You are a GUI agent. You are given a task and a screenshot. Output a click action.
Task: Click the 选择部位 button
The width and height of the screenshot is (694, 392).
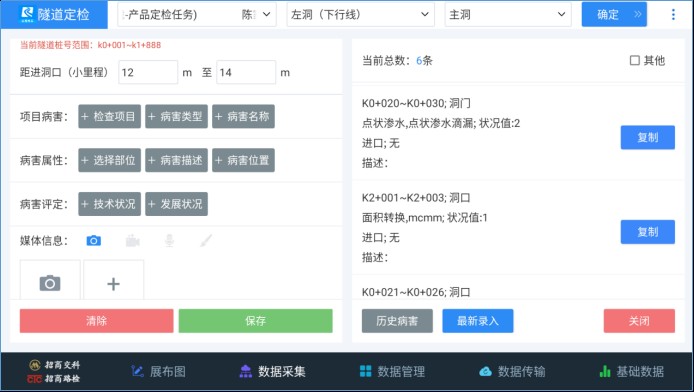109,160
